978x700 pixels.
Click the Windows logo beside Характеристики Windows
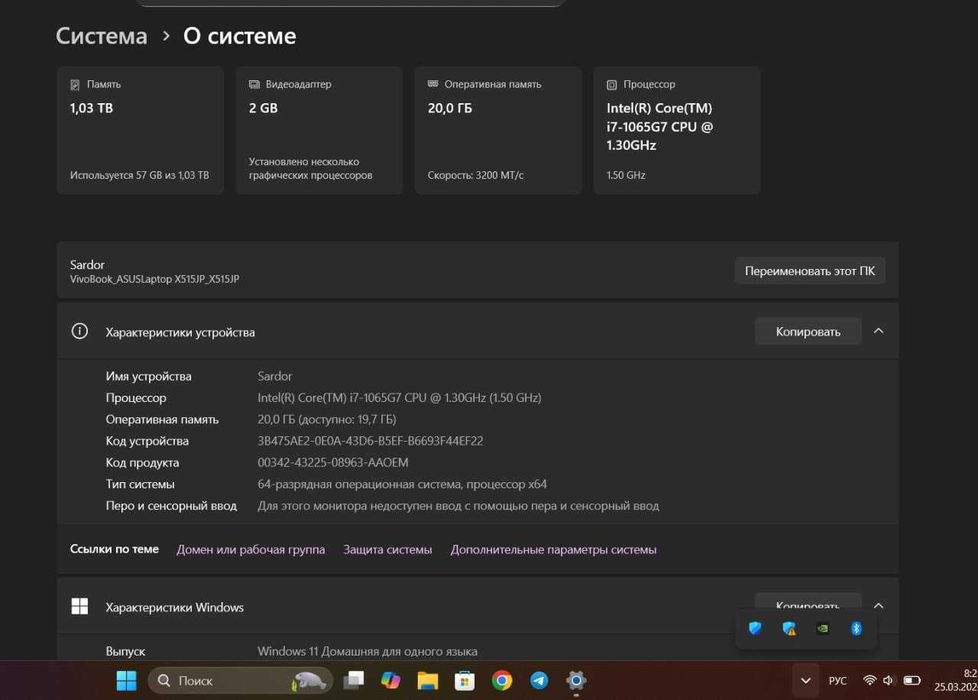click(80, 606)
